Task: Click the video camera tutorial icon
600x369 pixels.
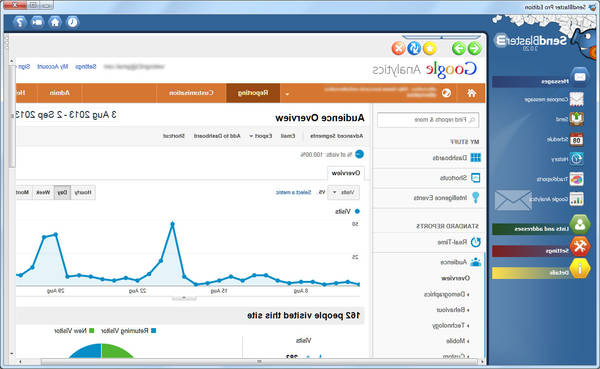Action: tap(38, 22)
